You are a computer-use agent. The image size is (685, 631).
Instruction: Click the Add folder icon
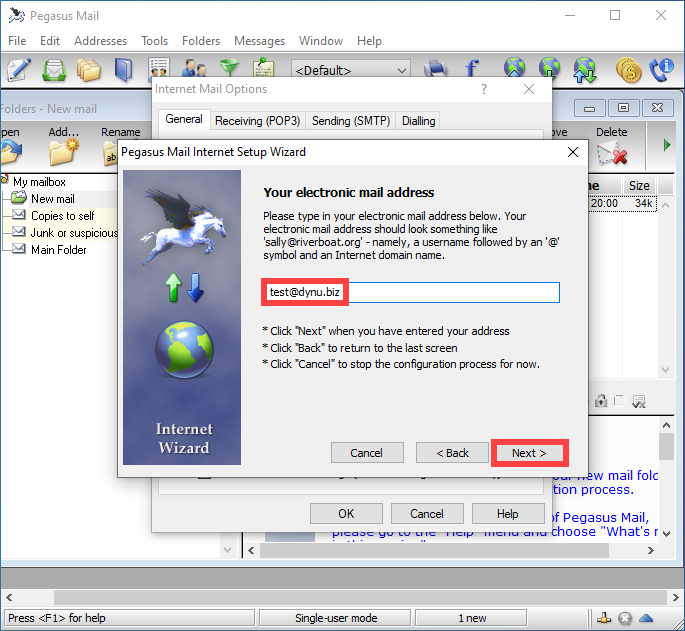tap(64, 152)
